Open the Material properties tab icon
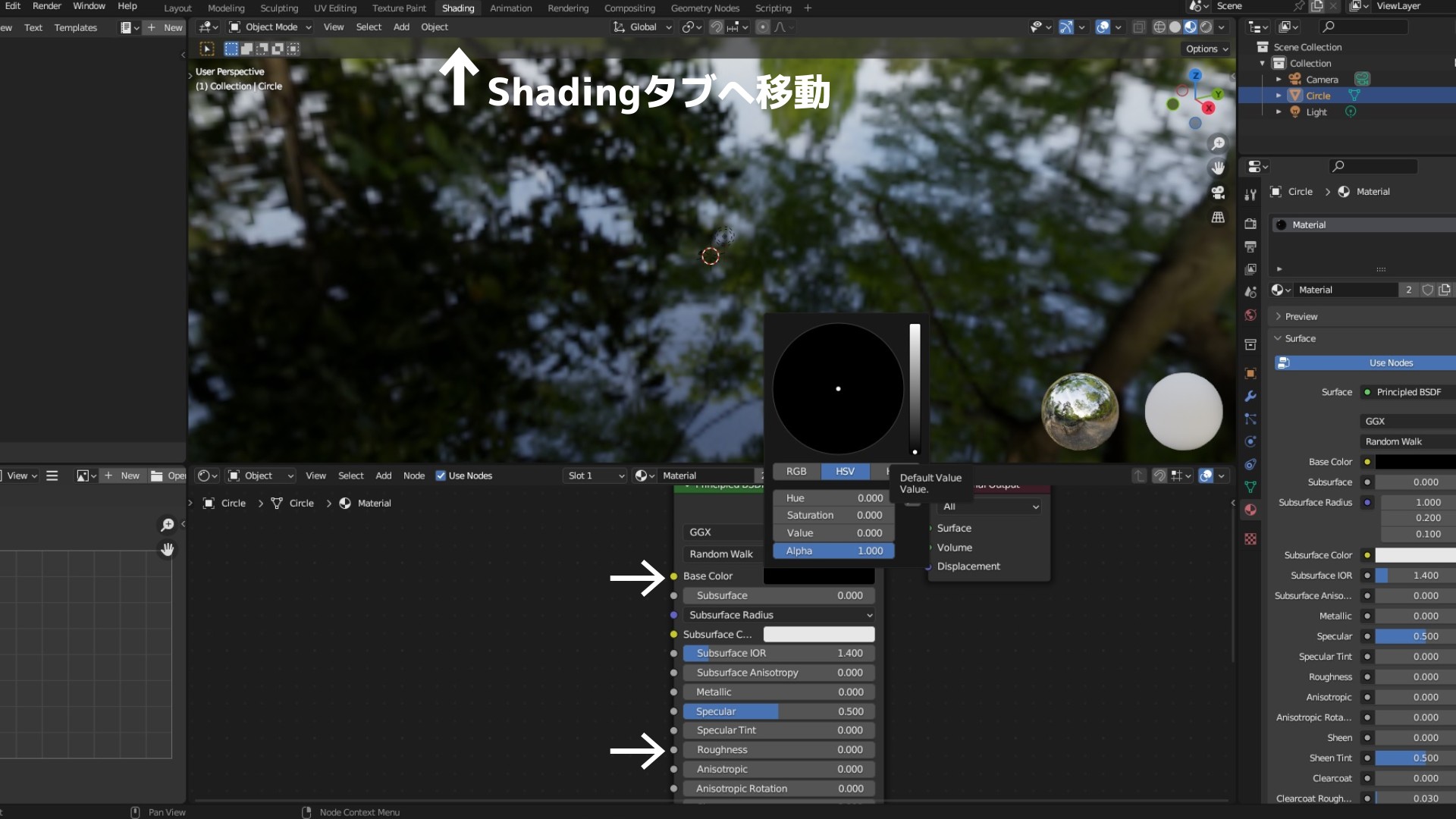This screenshot has width=1456, height=819. 1250,510
